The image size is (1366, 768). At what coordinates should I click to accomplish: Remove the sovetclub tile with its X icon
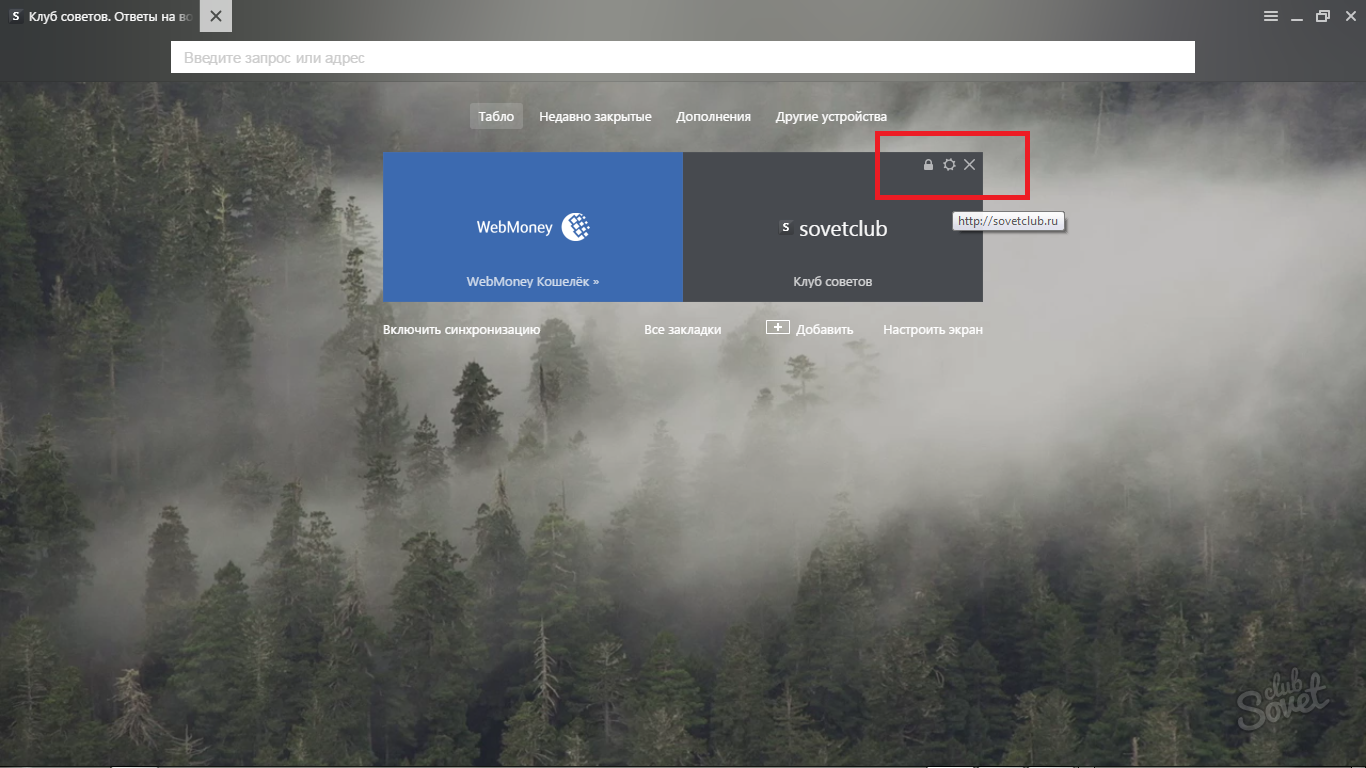click(969, 165)
